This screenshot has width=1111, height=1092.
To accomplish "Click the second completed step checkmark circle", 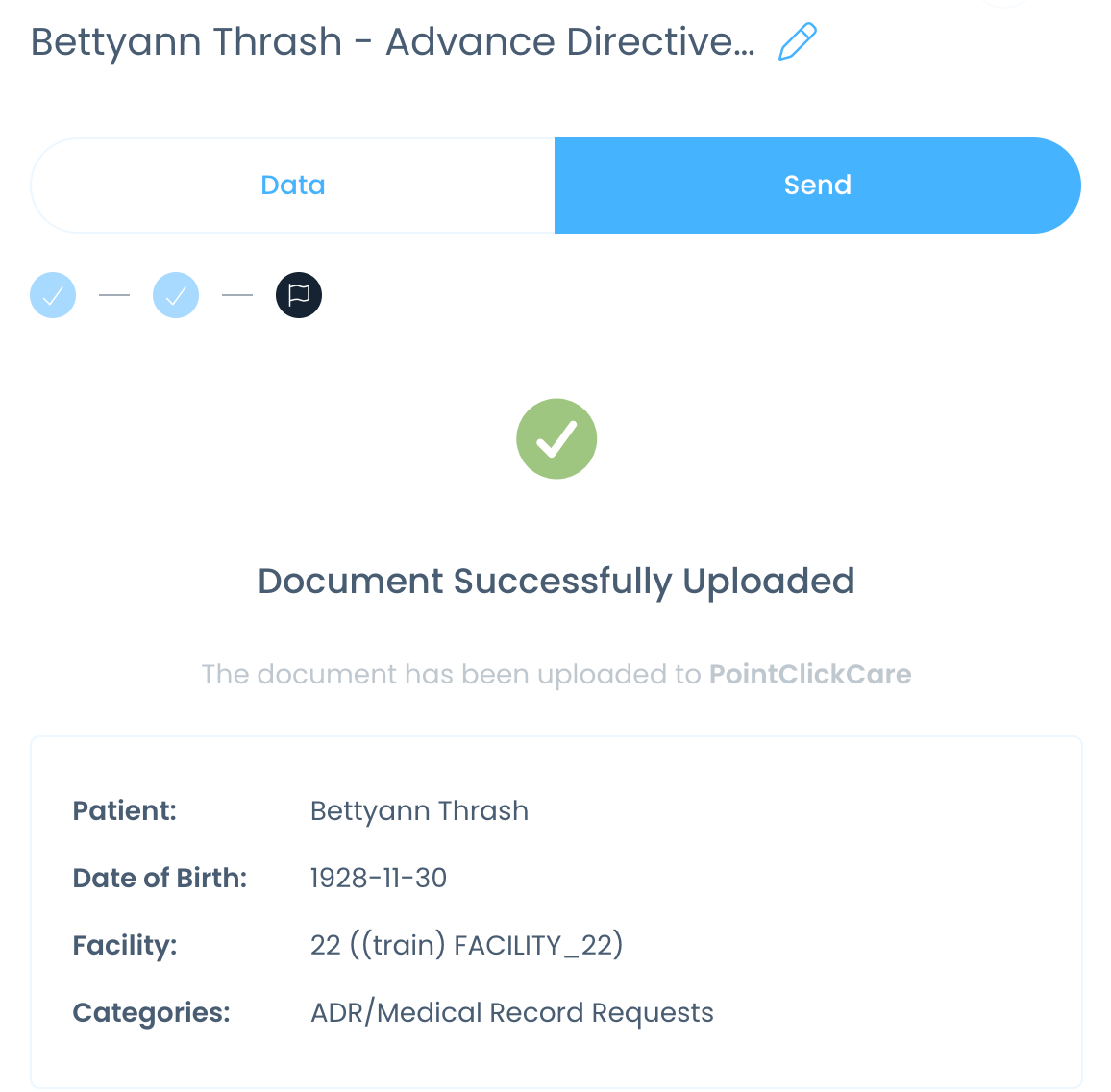I will (176, 295).
